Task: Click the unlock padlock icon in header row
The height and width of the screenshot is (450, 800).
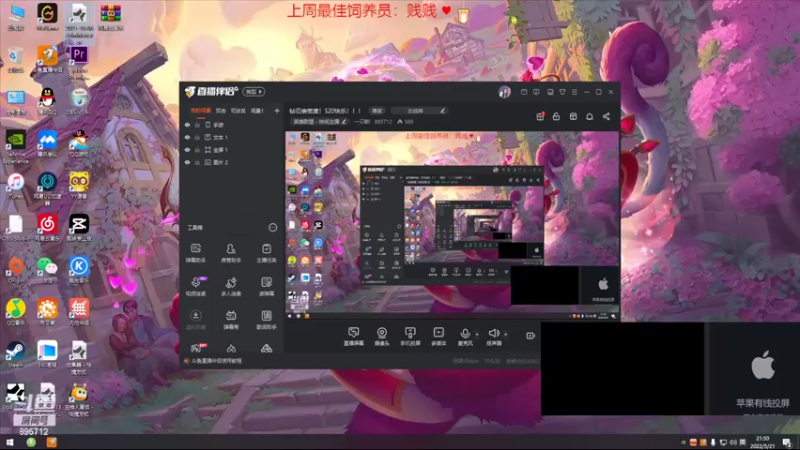Action: coord(556,116)
